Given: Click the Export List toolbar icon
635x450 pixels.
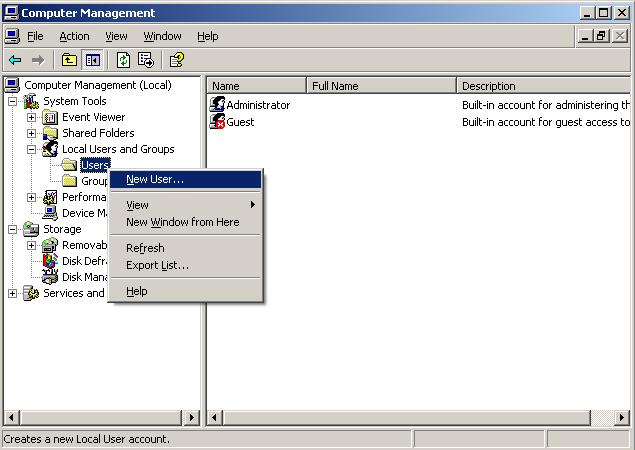Looking at the screenshot, I should (x=146, y=60).
